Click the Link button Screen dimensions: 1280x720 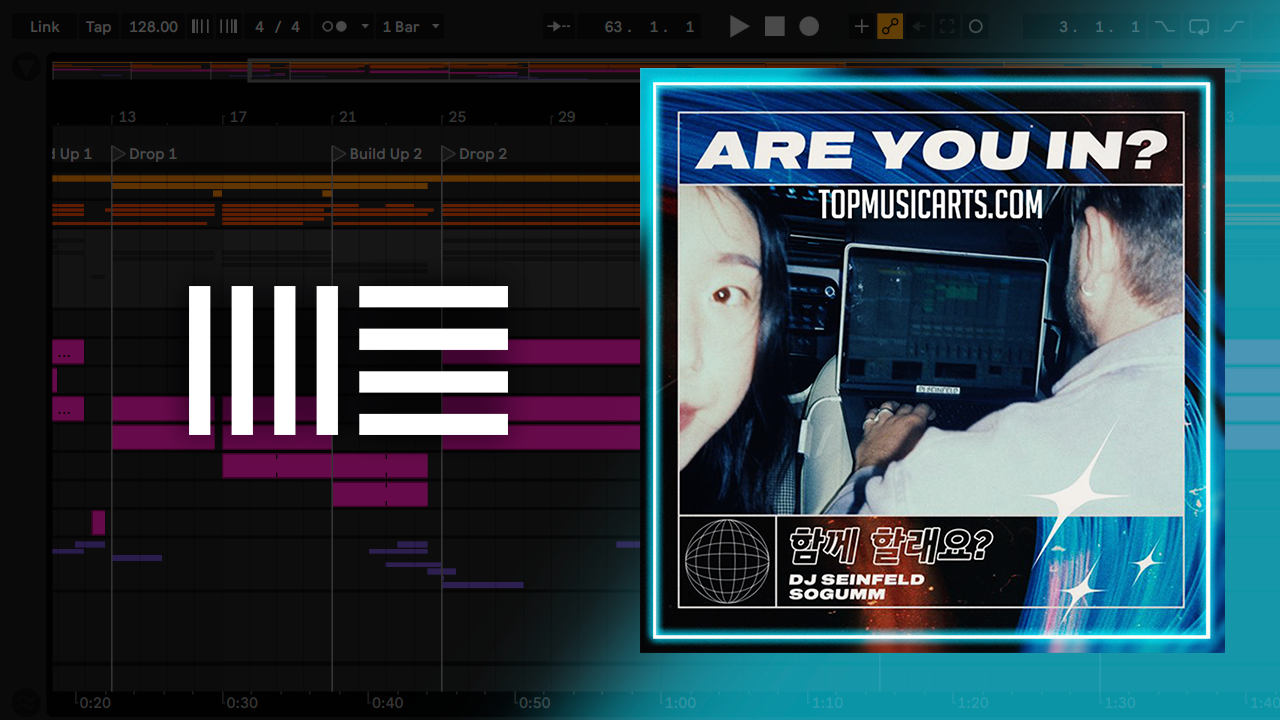tap(45, 27)
